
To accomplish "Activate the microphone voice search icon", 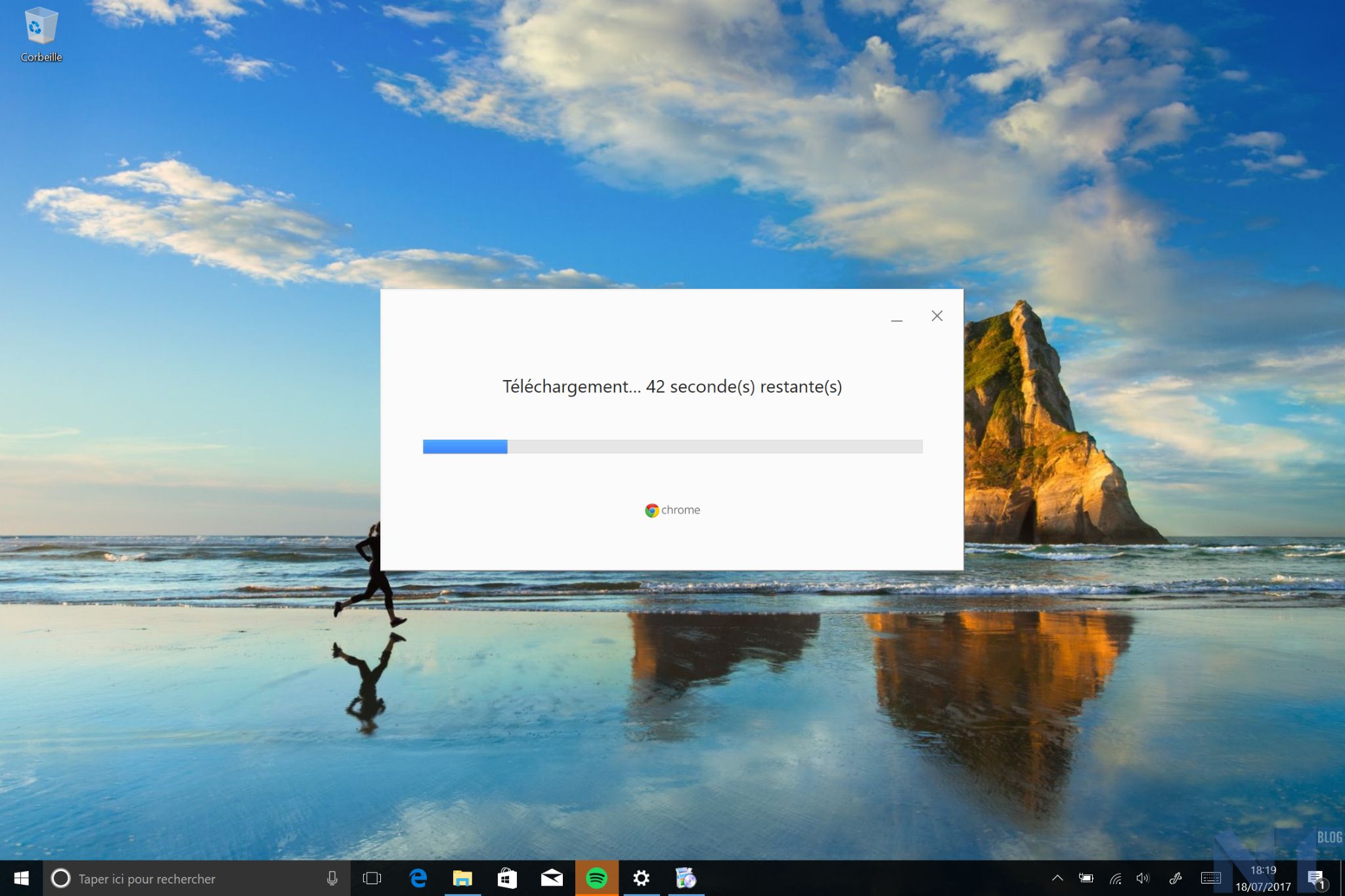I will (332, 878).
